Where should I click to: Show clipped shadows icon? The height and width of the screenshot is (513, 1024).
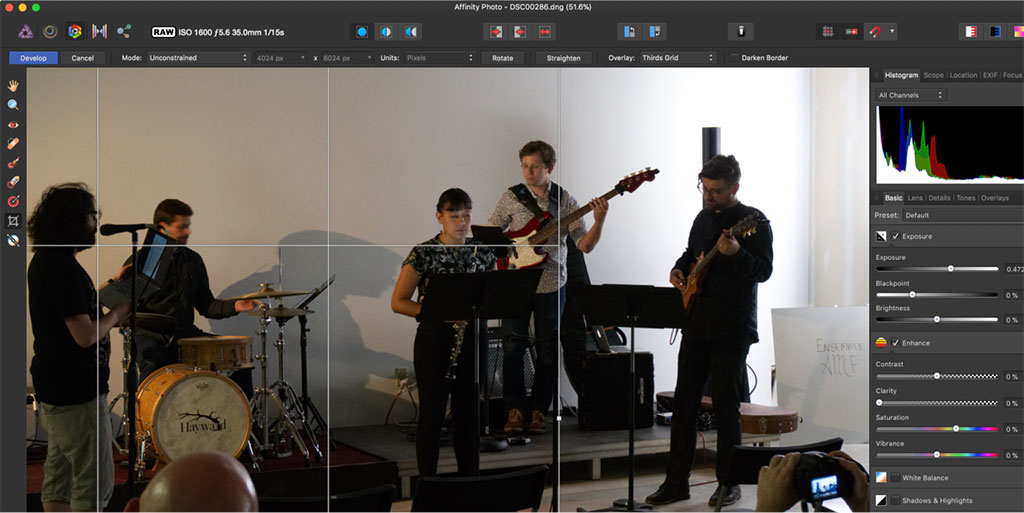click(995, 31)
